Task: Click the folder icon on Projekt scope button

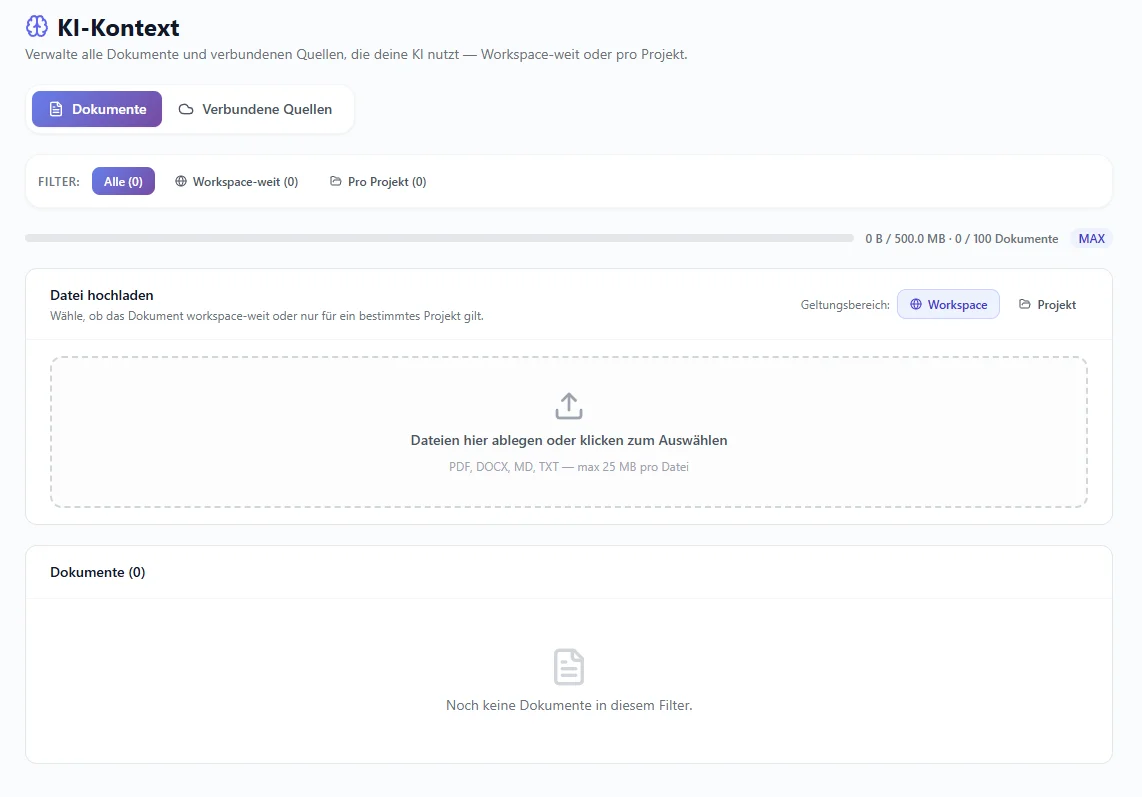Action: coord(1025,304)
